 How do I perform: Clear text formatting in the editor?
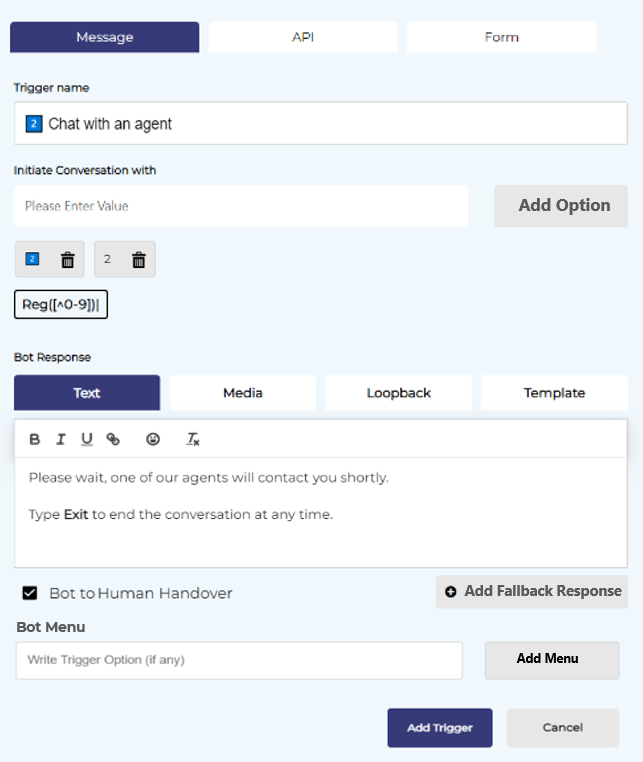point(194,439)
